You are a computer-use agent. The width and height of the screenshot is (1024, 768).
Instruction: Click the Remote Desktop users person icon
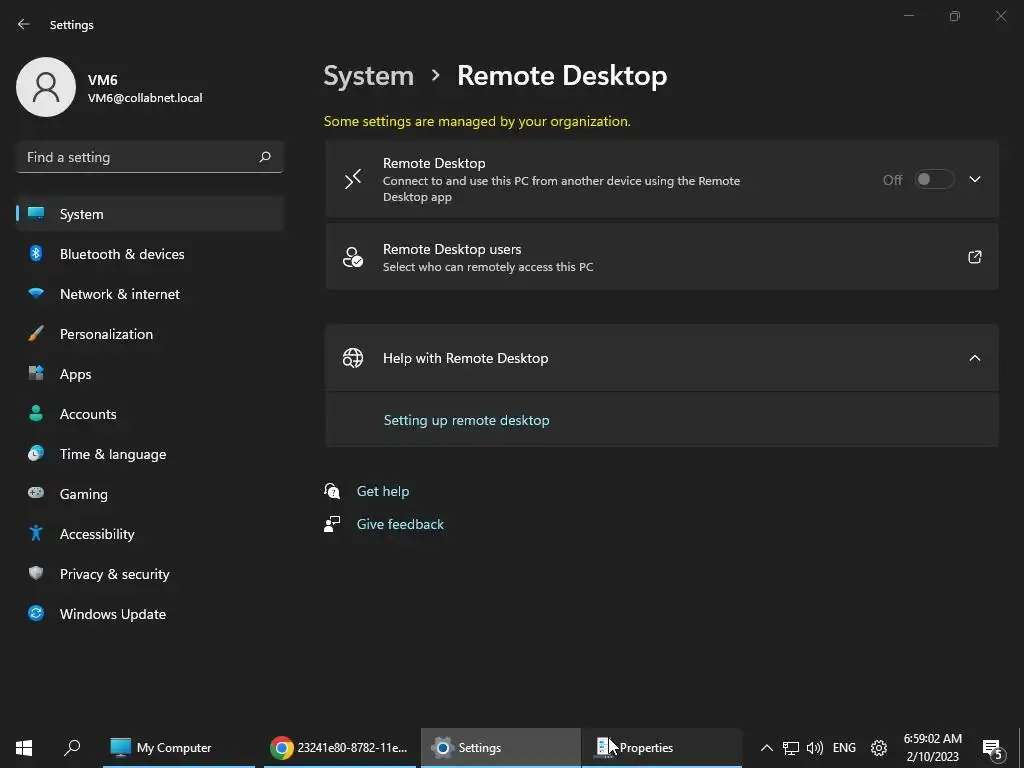[x=353, y=257]
